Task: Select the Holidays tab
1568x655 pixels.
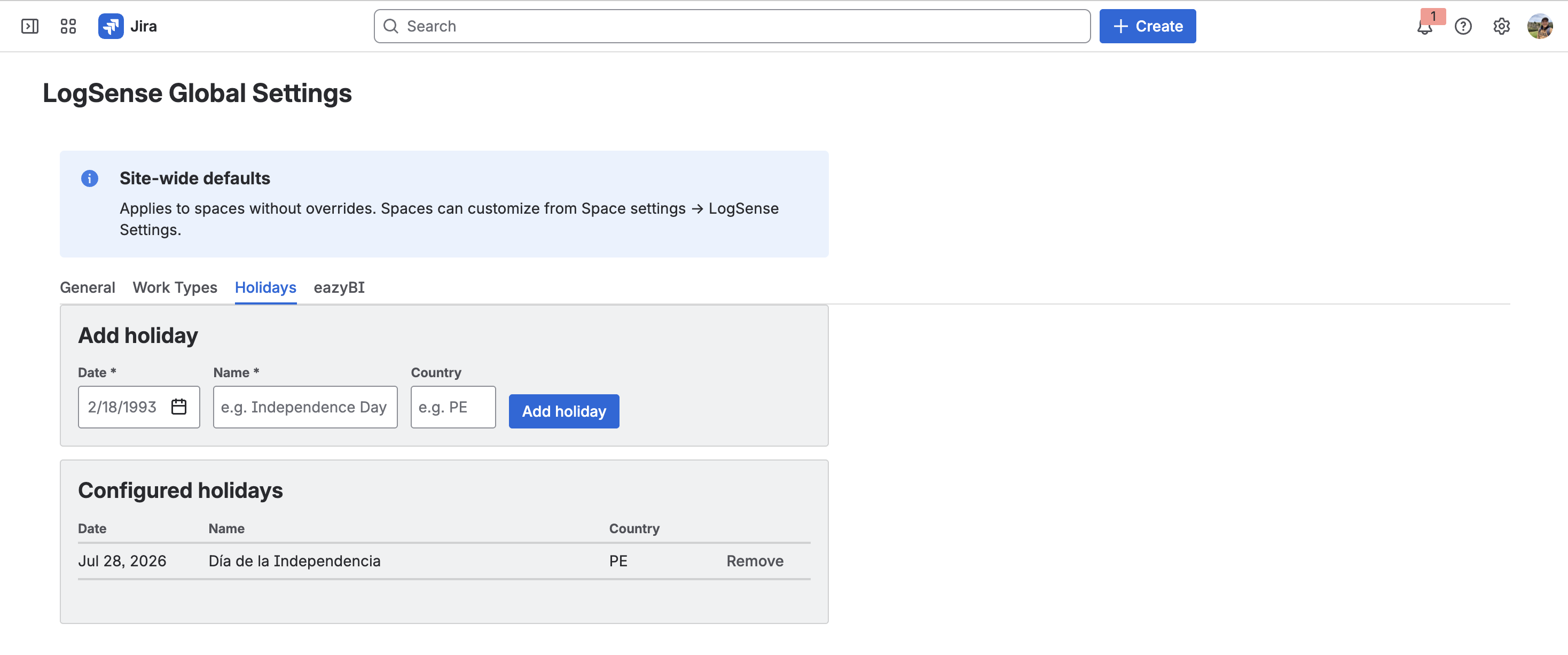Action: (x=265, y=287)
